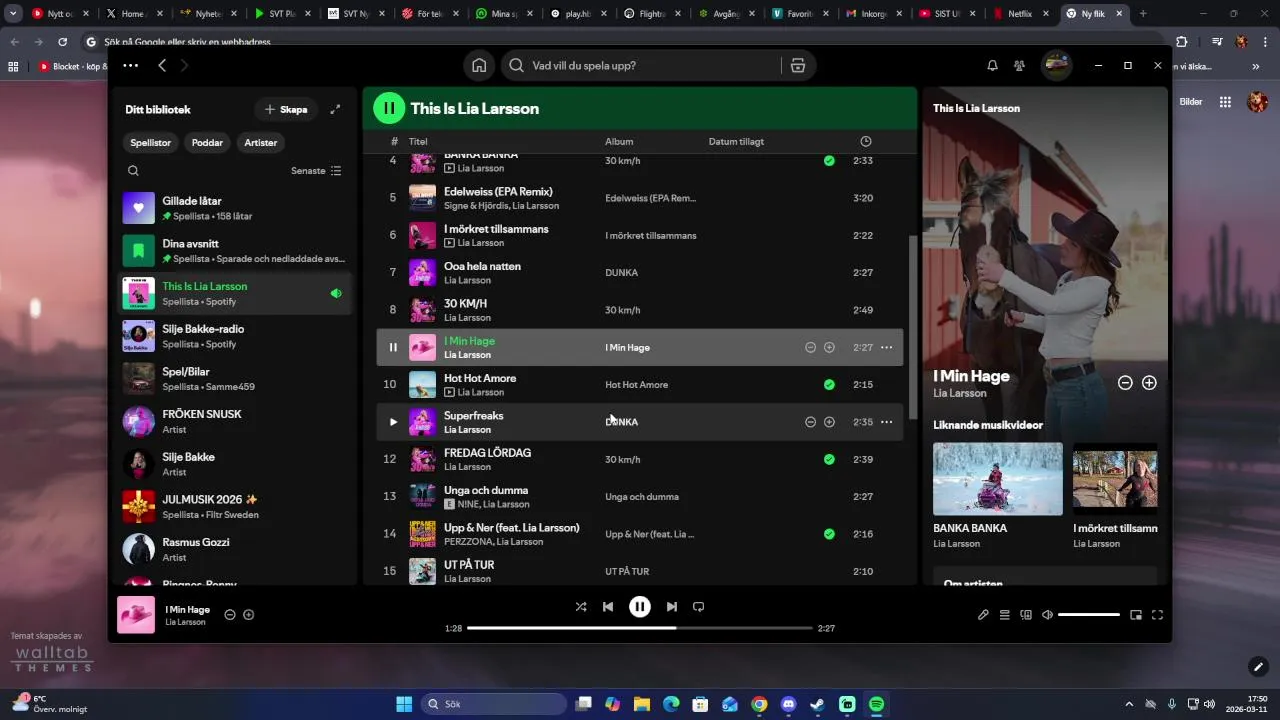Image resolution: width=1280 pixels, height=720 pixels.
Task: Switch player to fullscreen mode
Action: (1157, 615)
